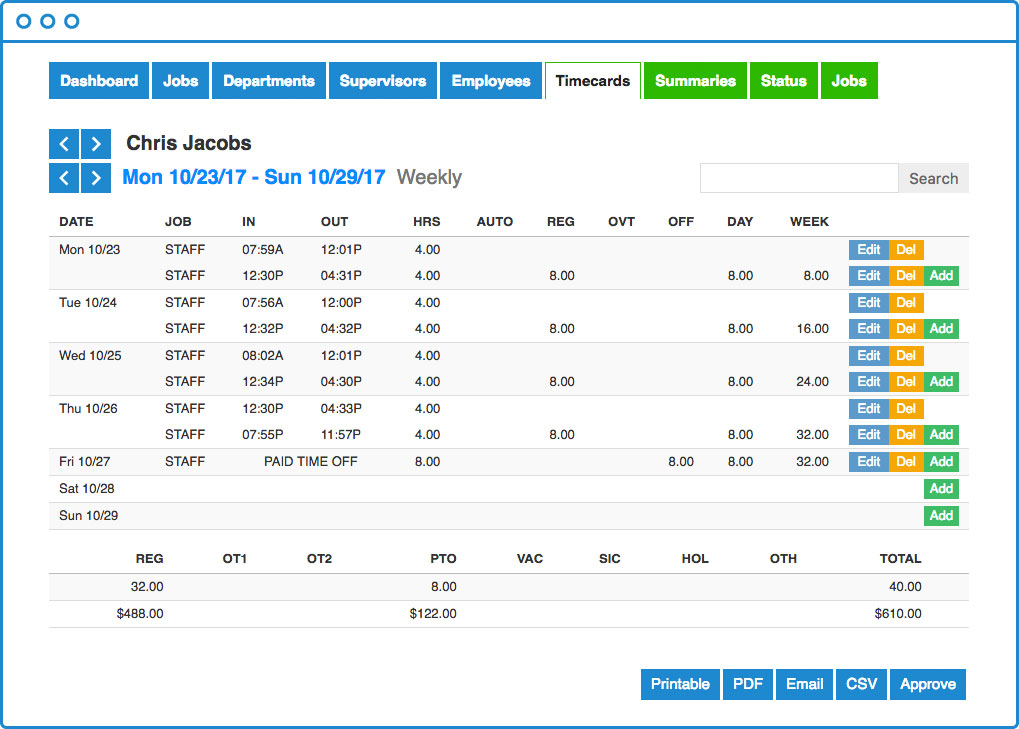Generate a PDF of the timecard
Viewport: 1019px width, 729px height.
(x=748, y=684)
